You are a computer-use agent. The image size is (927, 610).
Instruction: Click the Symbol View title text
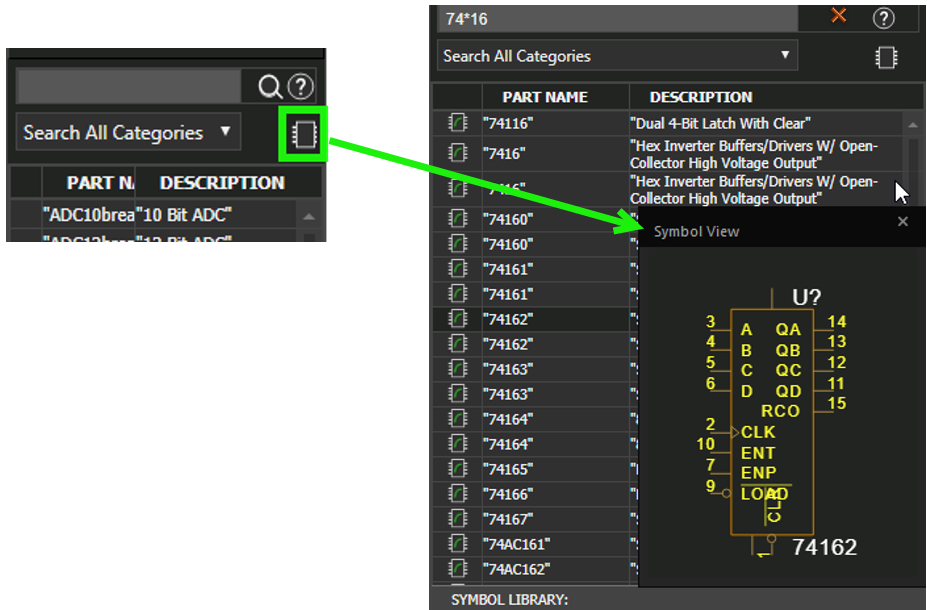(696, 232)
